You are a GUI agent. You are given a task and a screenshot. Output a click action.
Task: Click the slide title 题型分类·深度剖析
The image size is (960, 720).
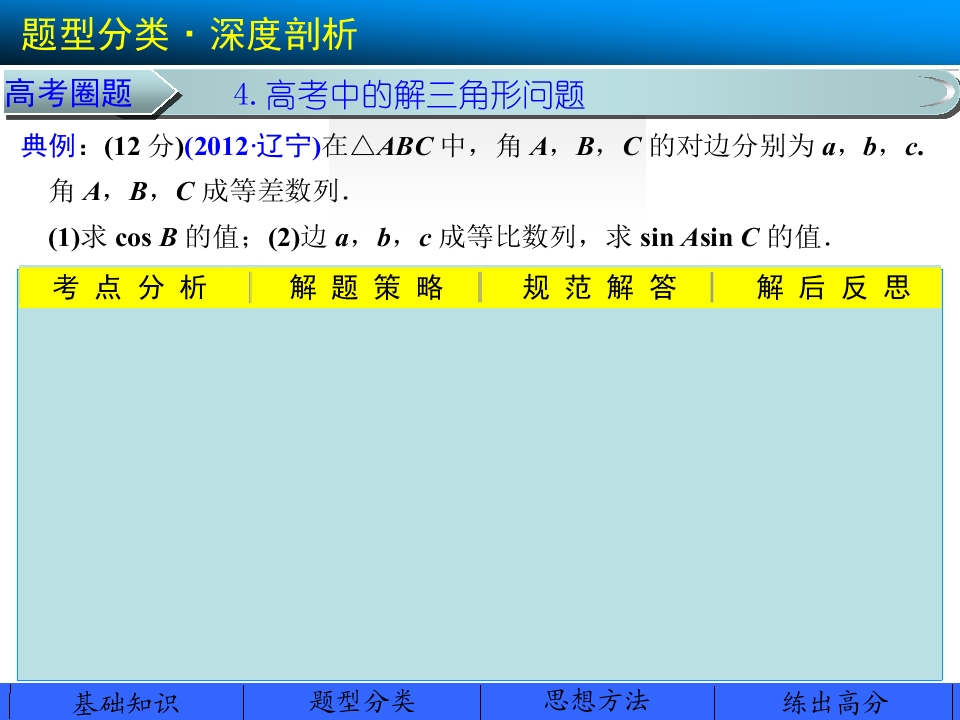189,34
